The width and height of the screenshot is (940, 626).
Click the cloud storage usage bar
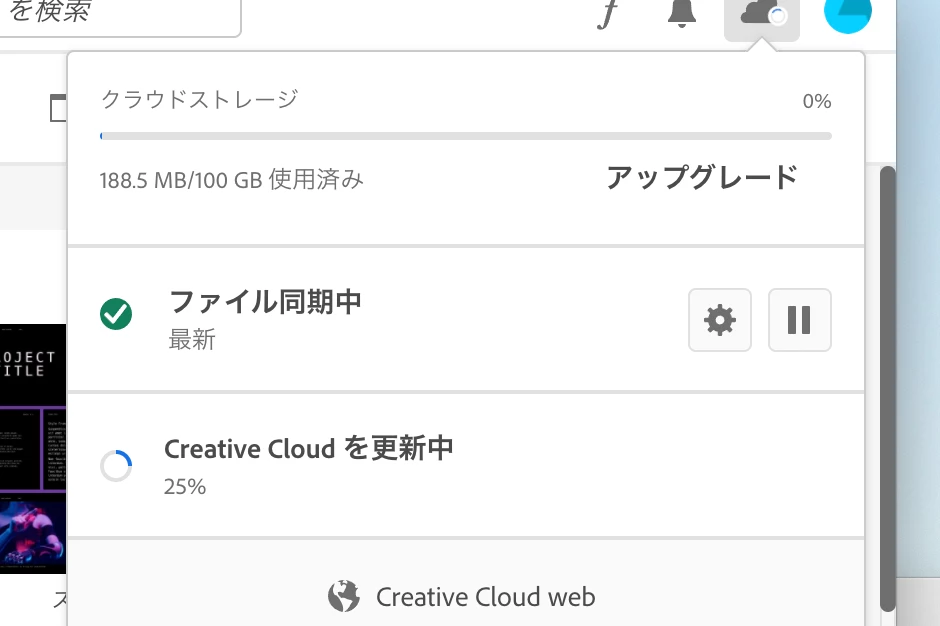(466, 136)
